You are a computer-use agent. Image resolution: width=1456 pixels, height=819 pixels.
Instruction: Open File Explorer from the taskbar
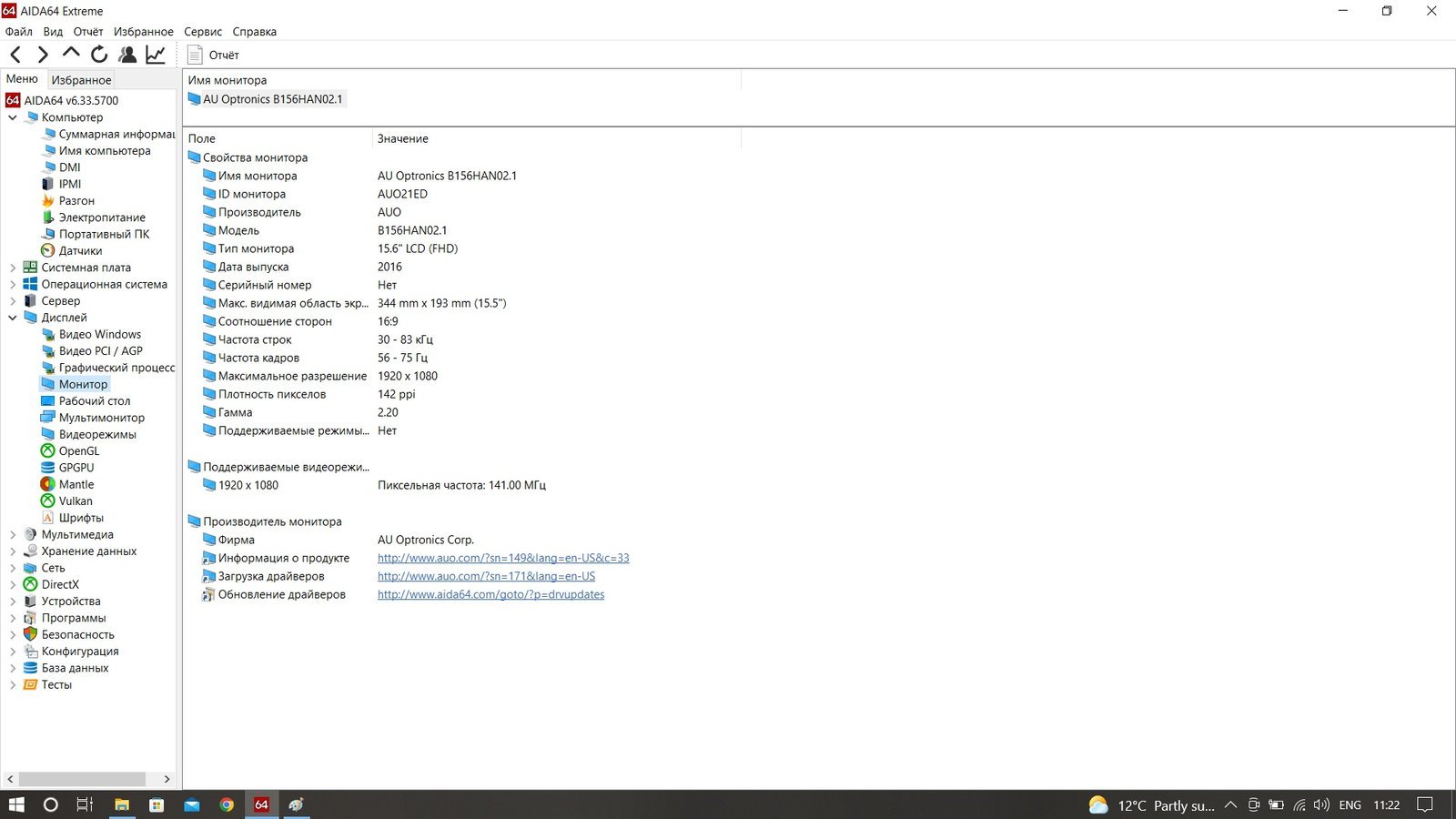(121, 804)
